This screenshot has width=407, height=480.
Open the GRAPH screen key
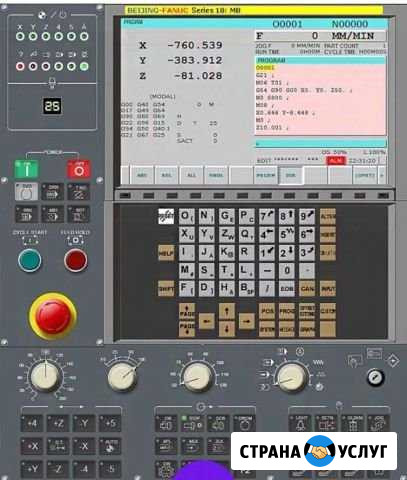click(307, 329)
